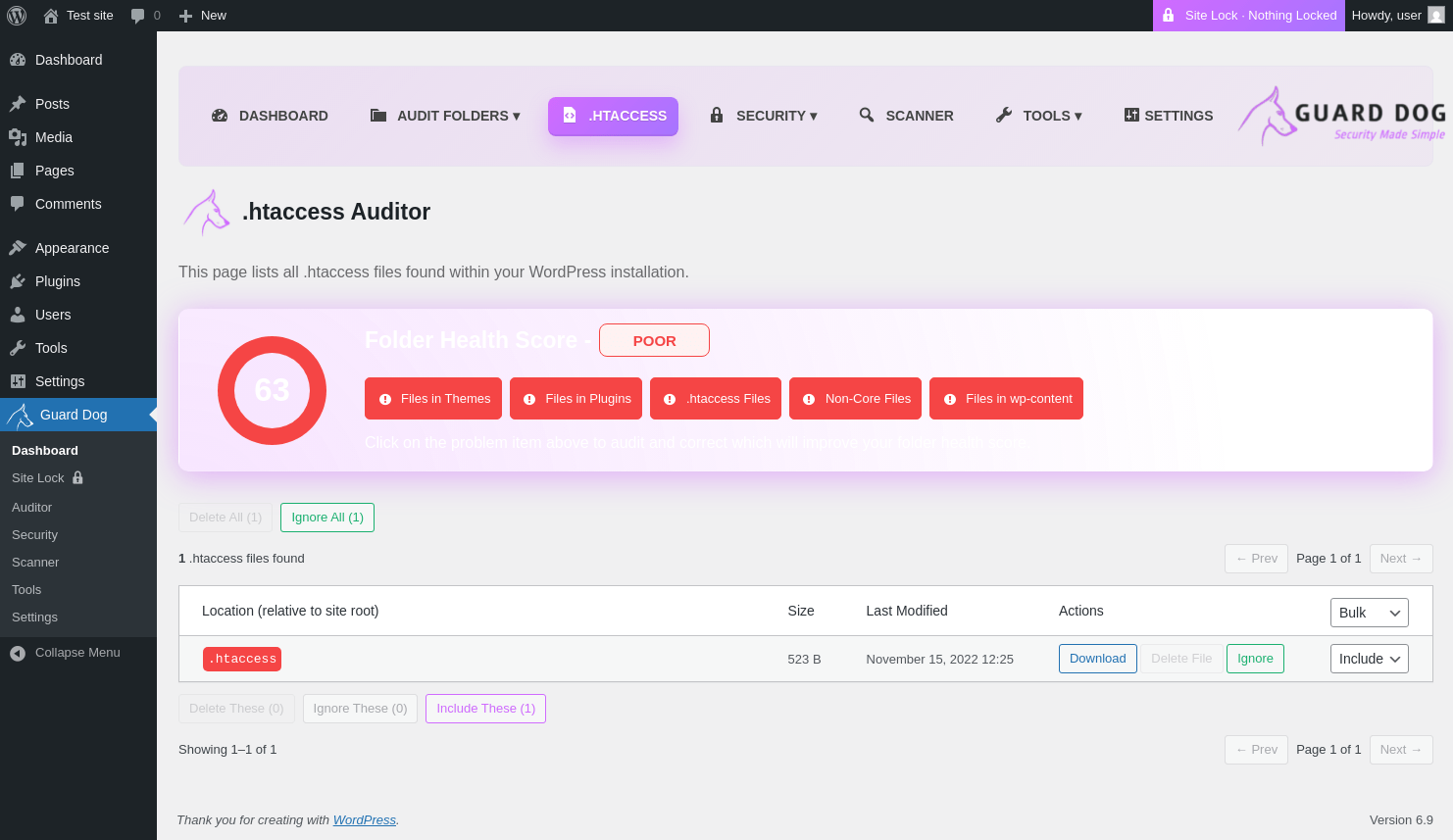The height and width of the screenshot is (840, 1453).
Task: Click the 523 B size value
Action: pyautogui.click(x=804, y=660)
